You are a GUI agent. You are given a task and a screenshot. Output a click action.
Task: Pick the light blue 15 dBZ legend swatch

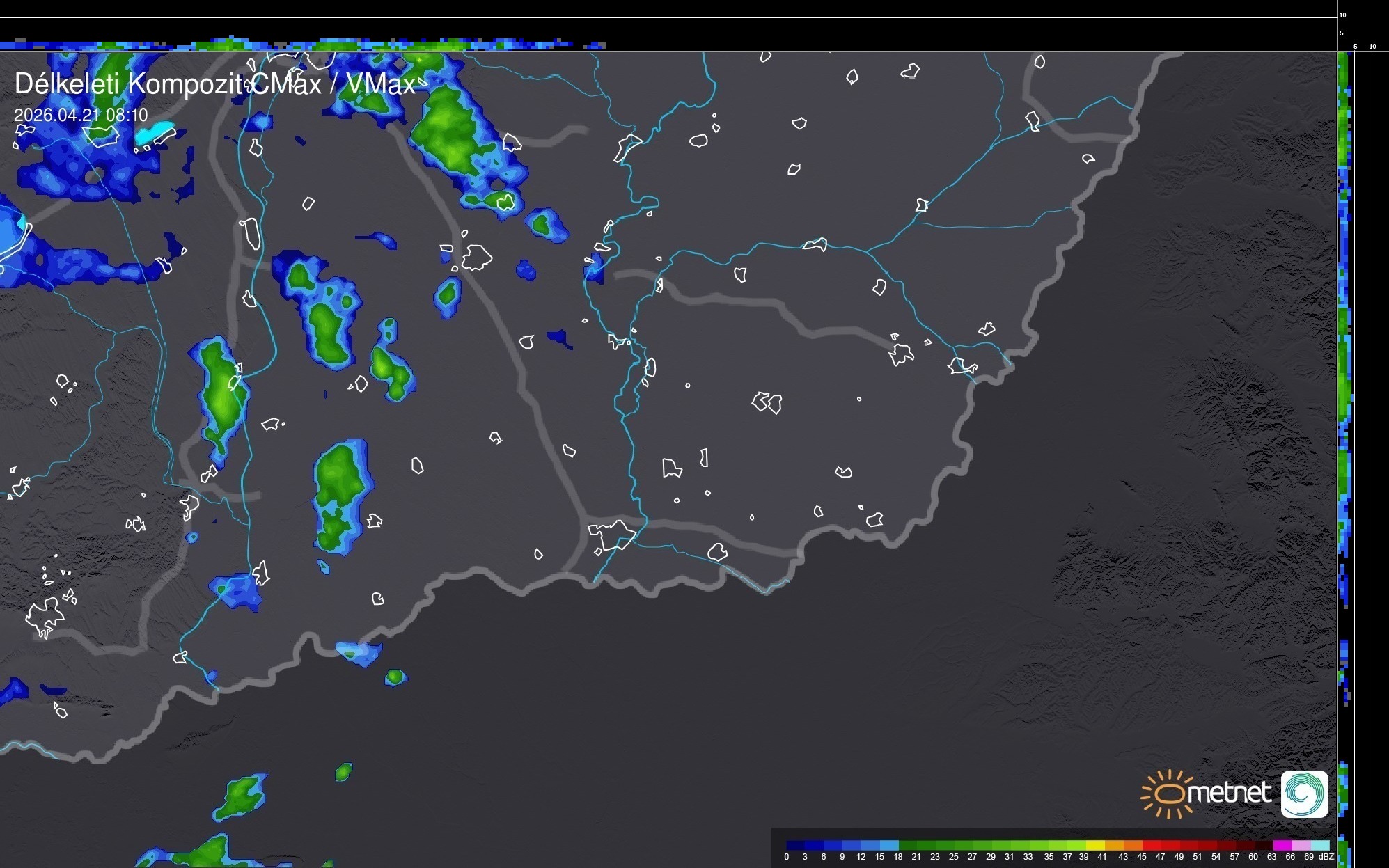[x=889, y=846]
